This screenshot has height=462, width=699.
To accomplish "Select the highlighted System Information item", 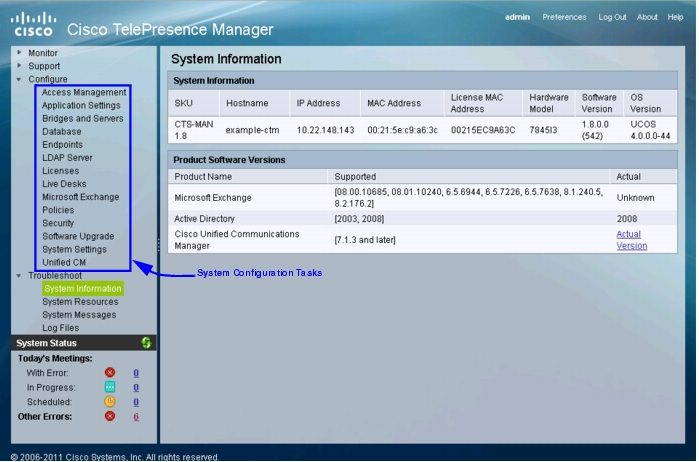I will (83, 289).
